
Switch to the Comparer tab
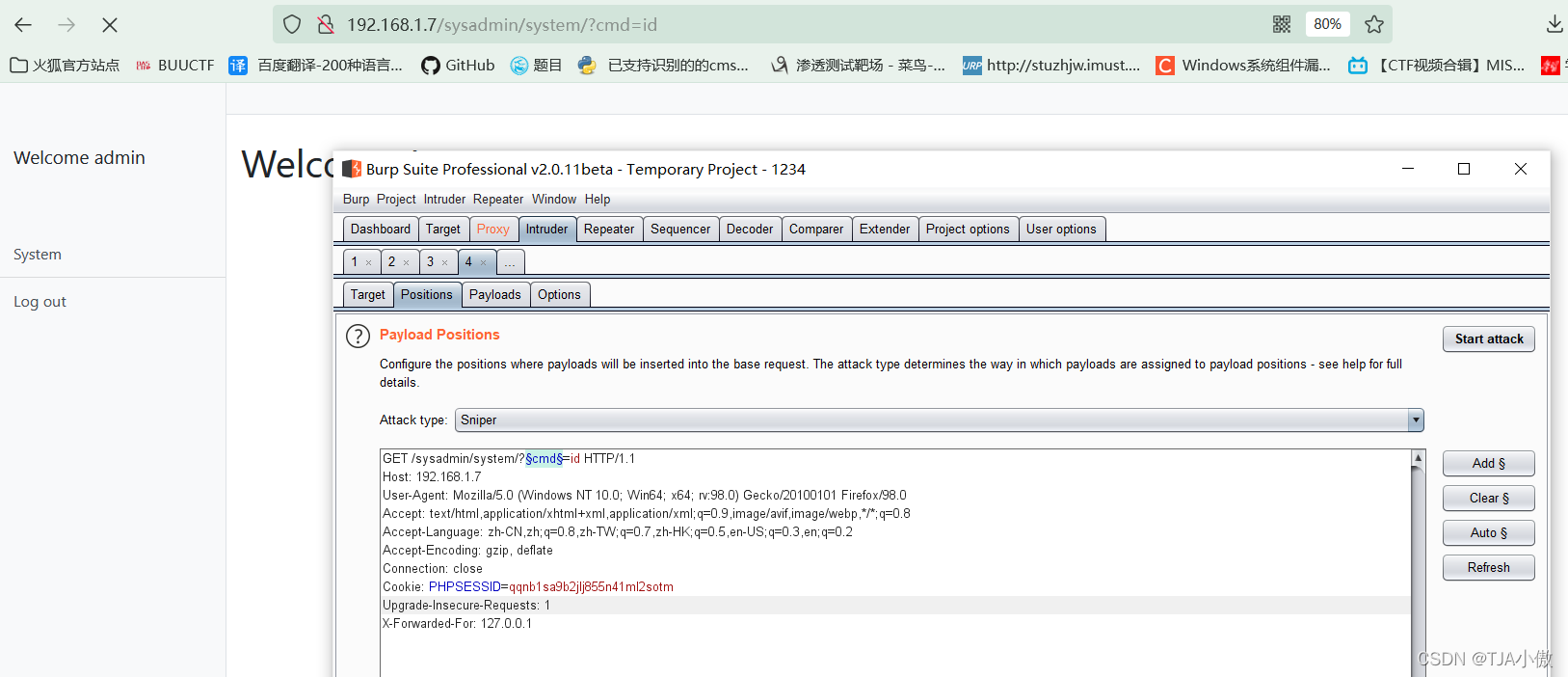click(816, 230)
